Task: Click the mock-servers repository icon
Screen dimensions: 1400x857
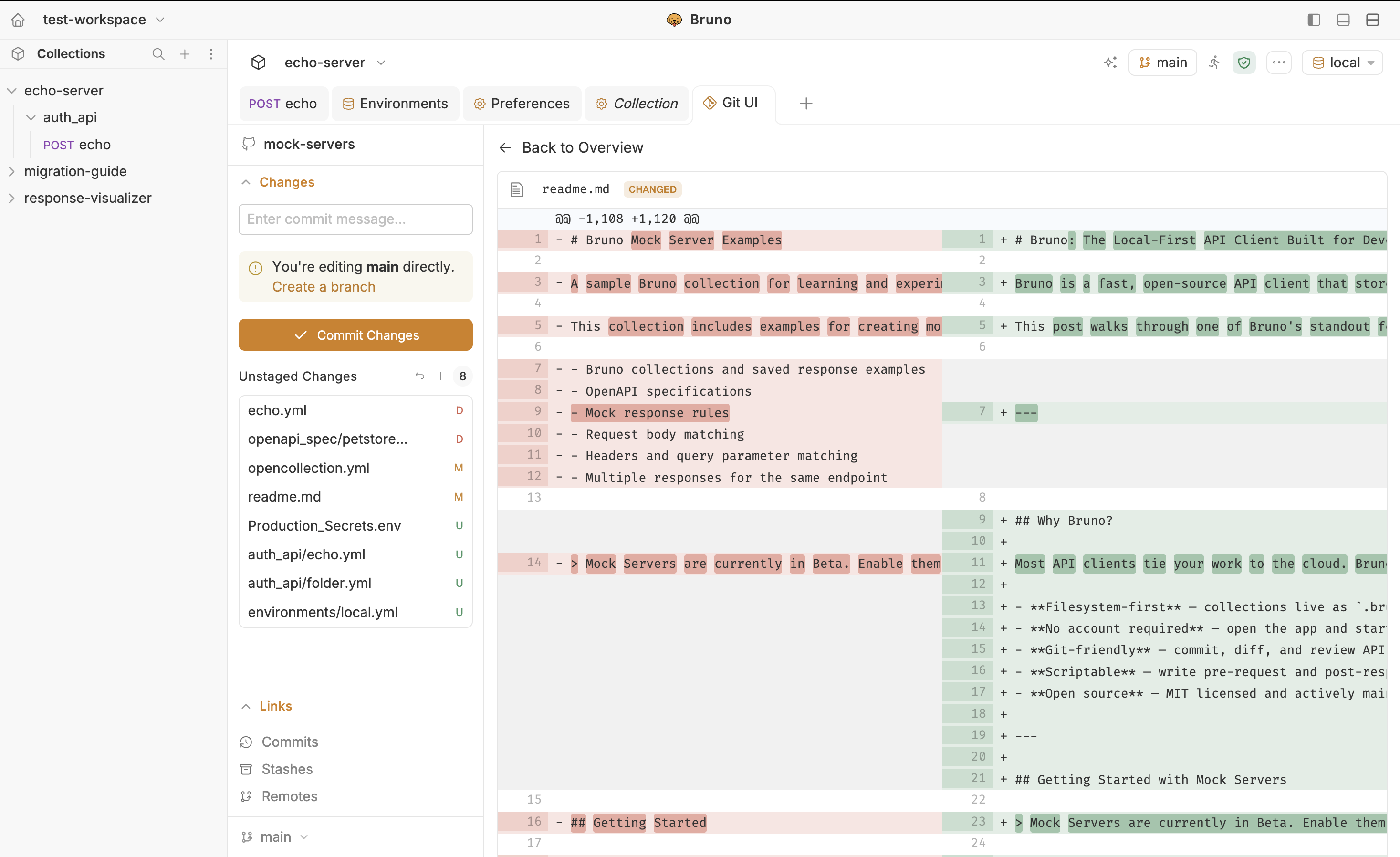Action: pyautogui.click(x=248, y=145)
